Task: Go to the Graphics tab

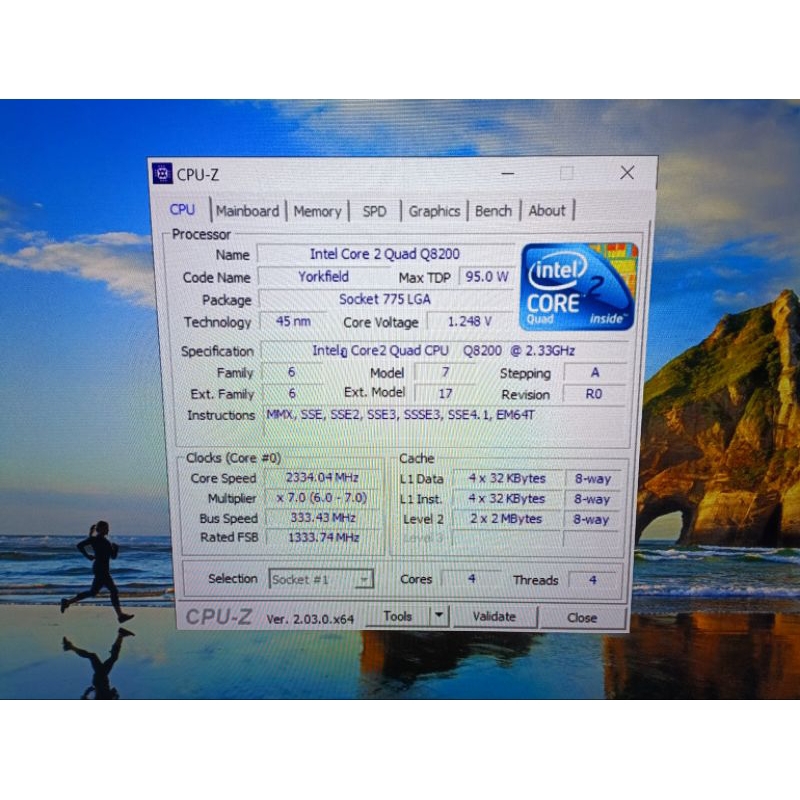Action: (434, 211)
